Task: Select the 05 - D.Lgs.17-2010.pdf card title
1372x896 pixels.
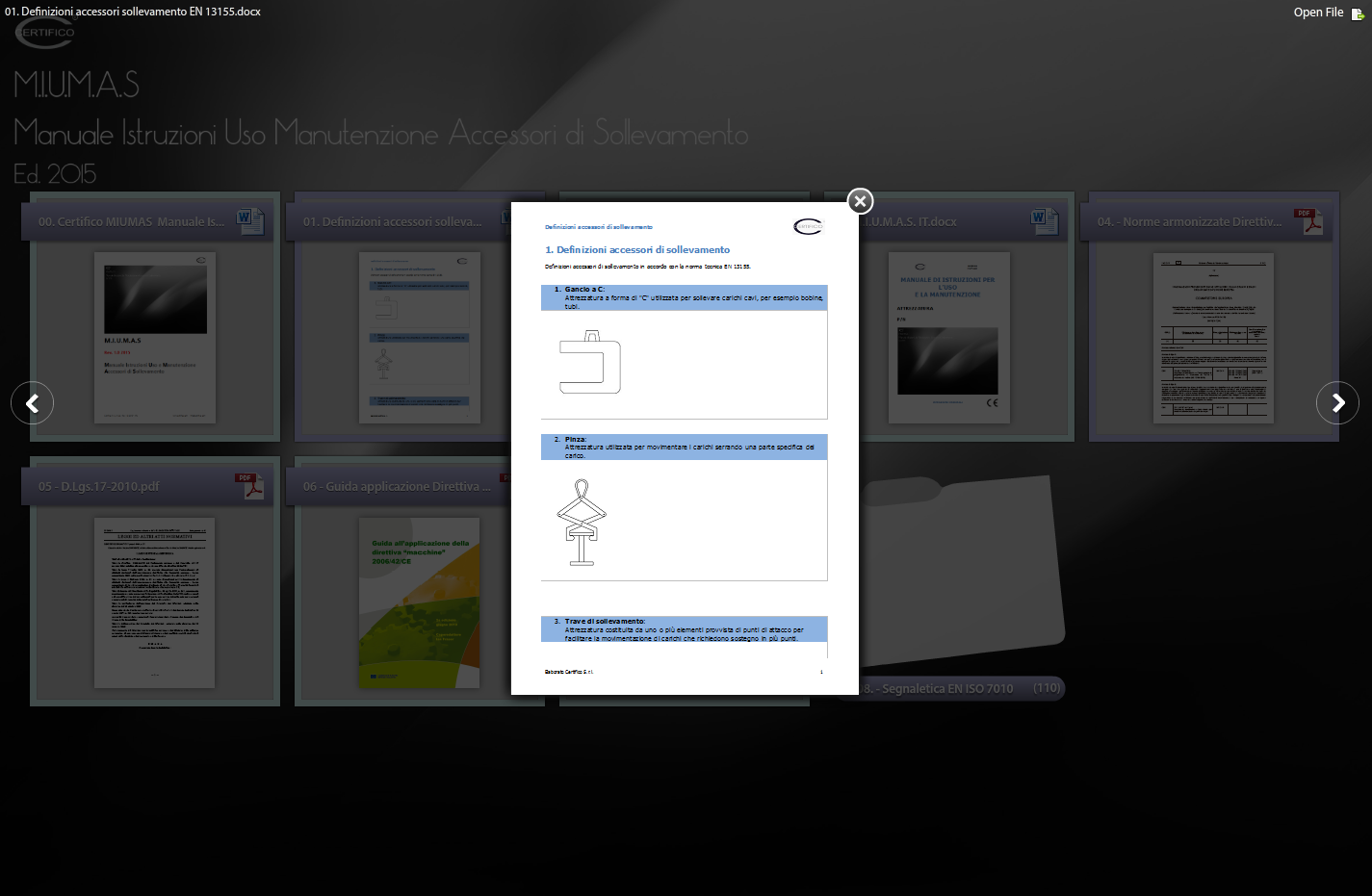Action: point(99,486)
